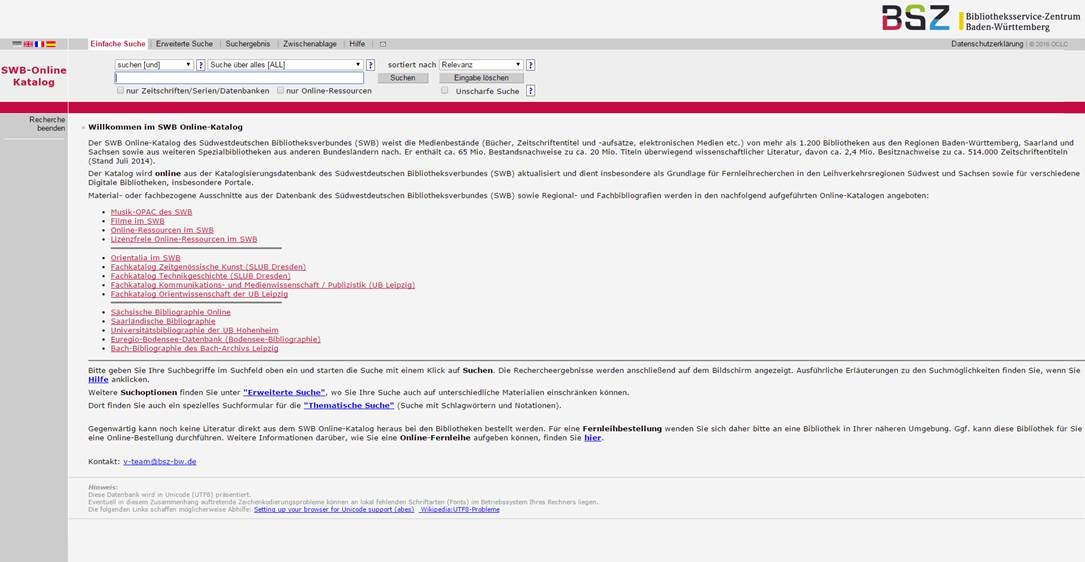Open 'Fachkatalog Kommunikations- und Medienwissenschaft' link
The width and height of the screenshot is (1085, 562).
tap(263, 284)
